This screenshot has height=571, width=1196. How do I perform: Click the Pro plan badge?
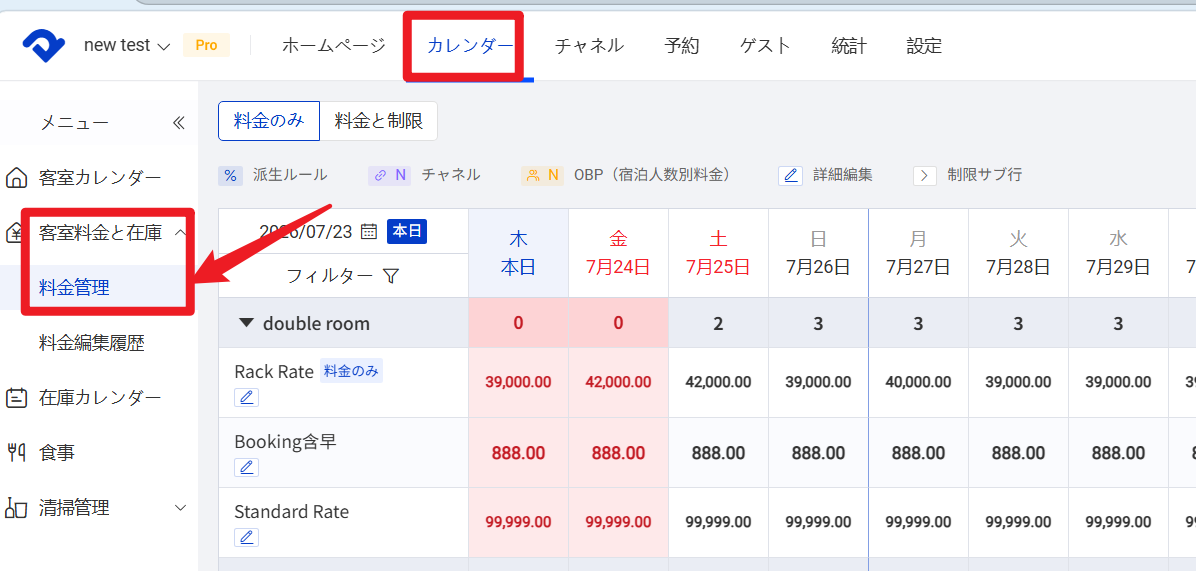point(207,46)
